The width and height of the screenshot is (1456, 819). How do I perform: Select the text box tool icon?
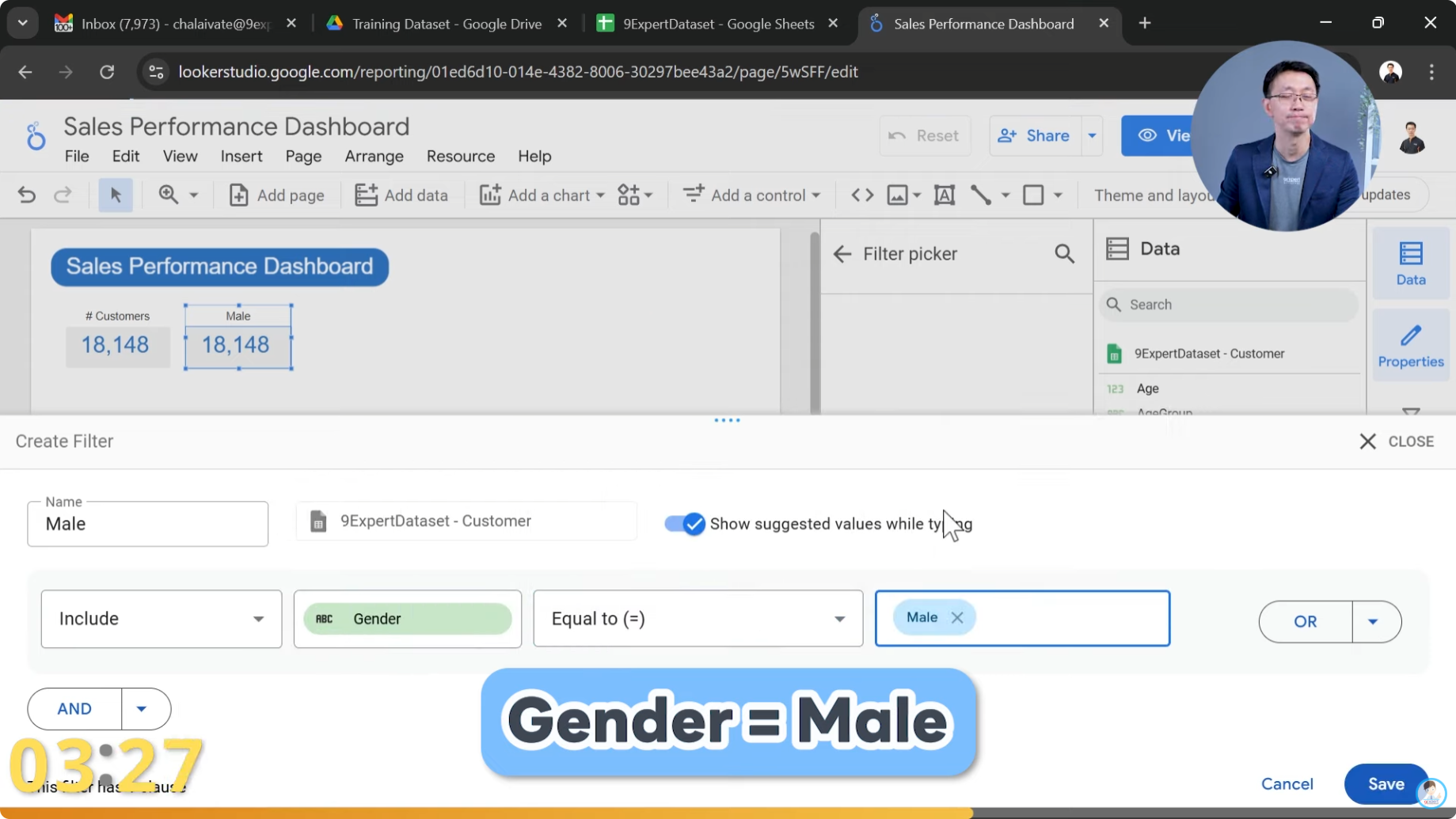[944, 195]
